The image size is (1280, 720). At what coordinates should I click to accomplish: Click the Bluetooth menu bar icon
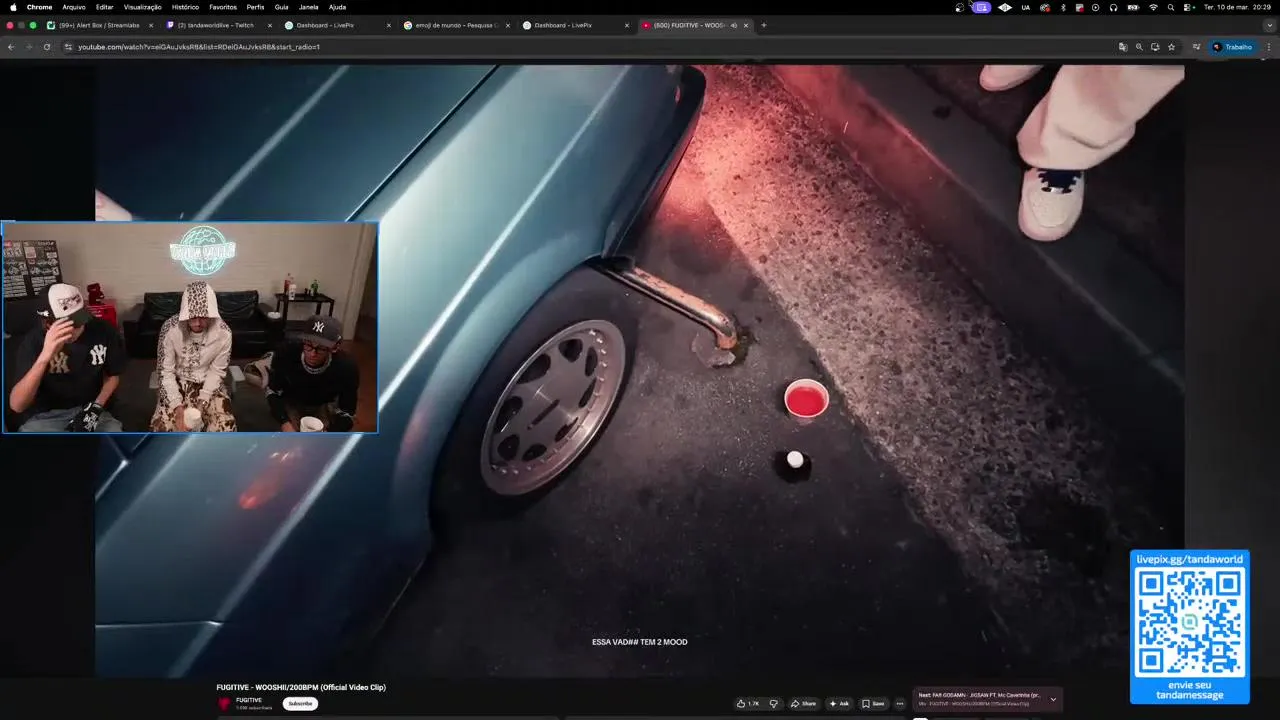click(1063, 7)
